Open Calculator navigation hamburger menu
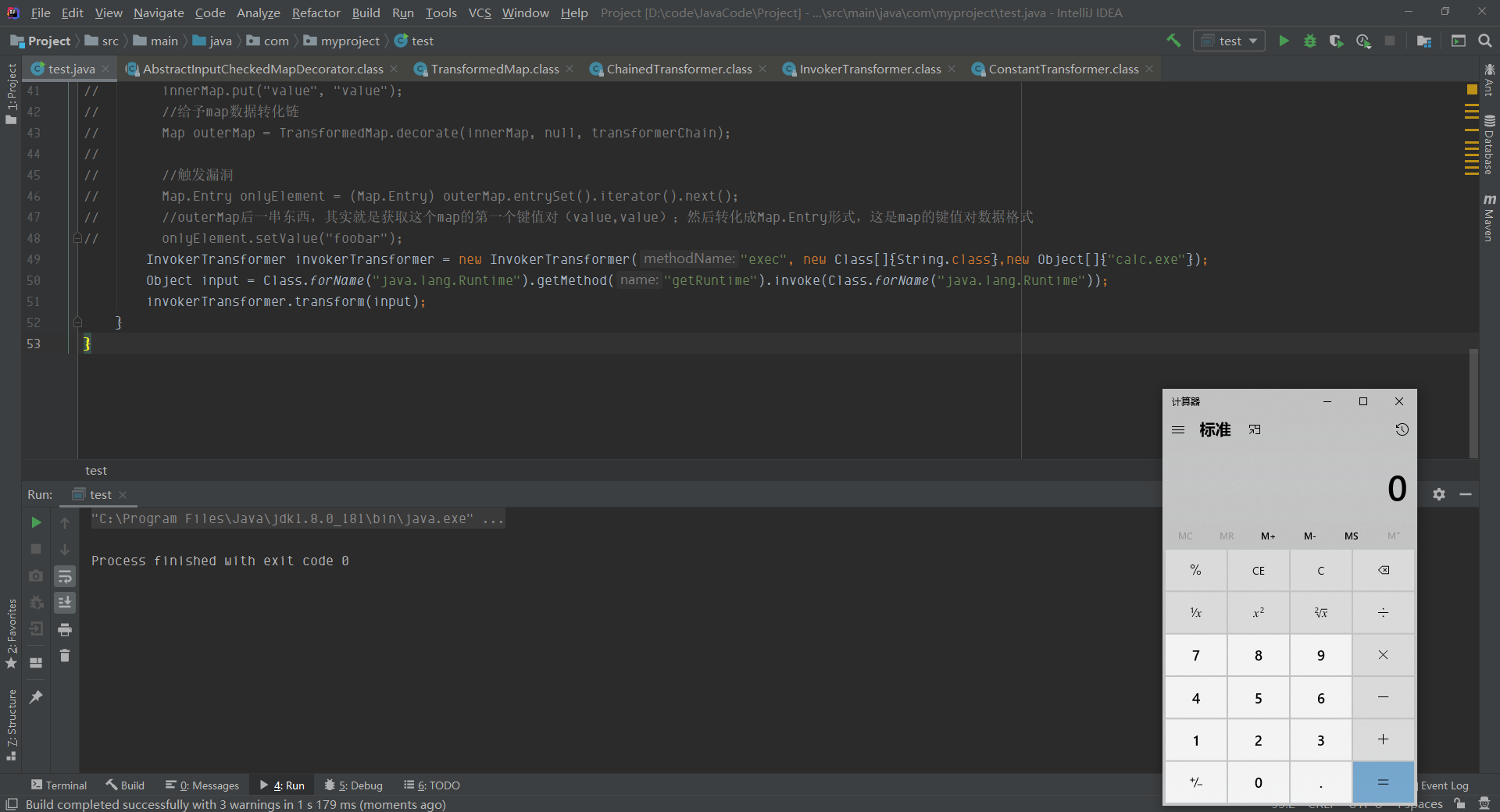Image resolution: width=1500 pixels, height=812 pixels. tap(1178, 429)
